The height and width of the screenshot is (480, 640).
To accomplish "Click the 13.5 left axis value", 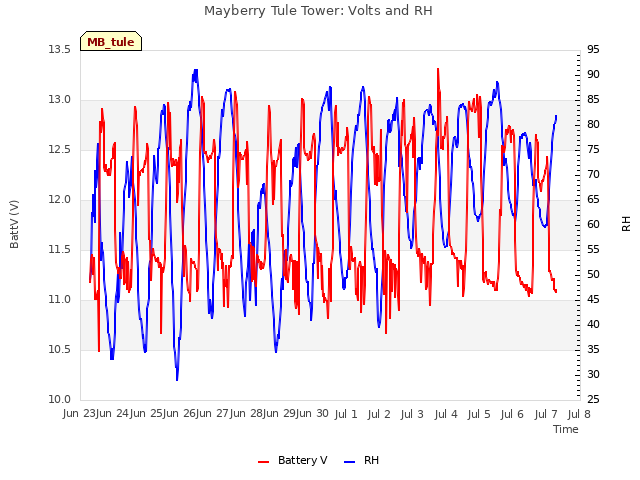I will pyautogui.click(x=60, y=49).
